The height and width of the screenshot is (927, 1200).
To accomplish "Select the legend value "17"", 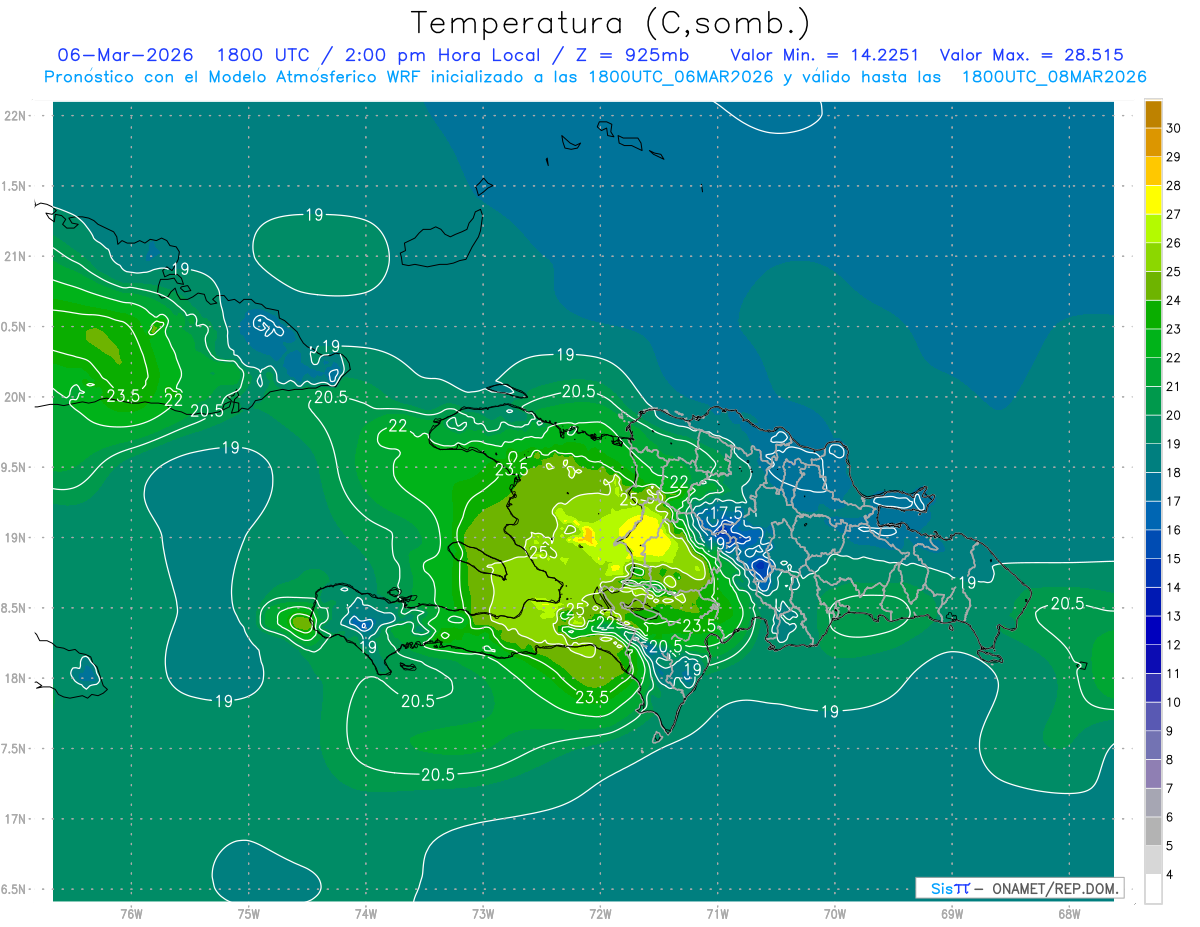I will pos(1175,501).
